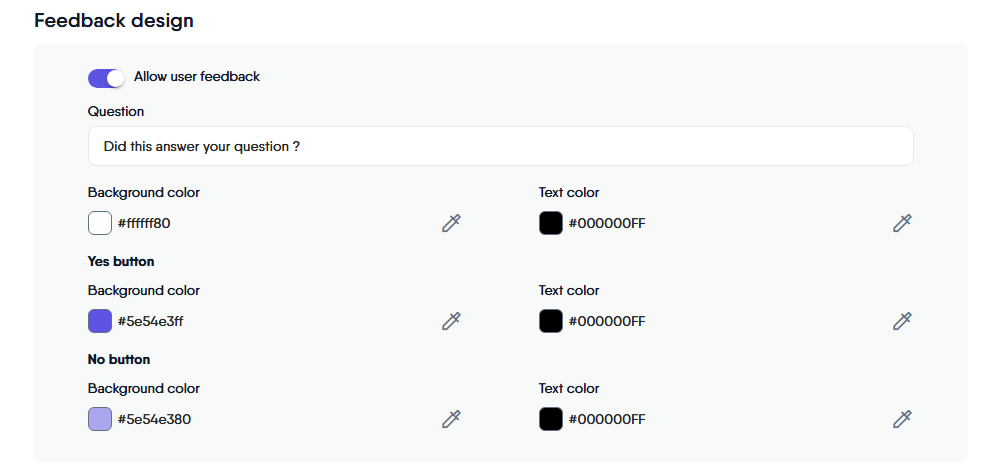Pick Yes button text color with eyedropper

[x=902, y=321]
